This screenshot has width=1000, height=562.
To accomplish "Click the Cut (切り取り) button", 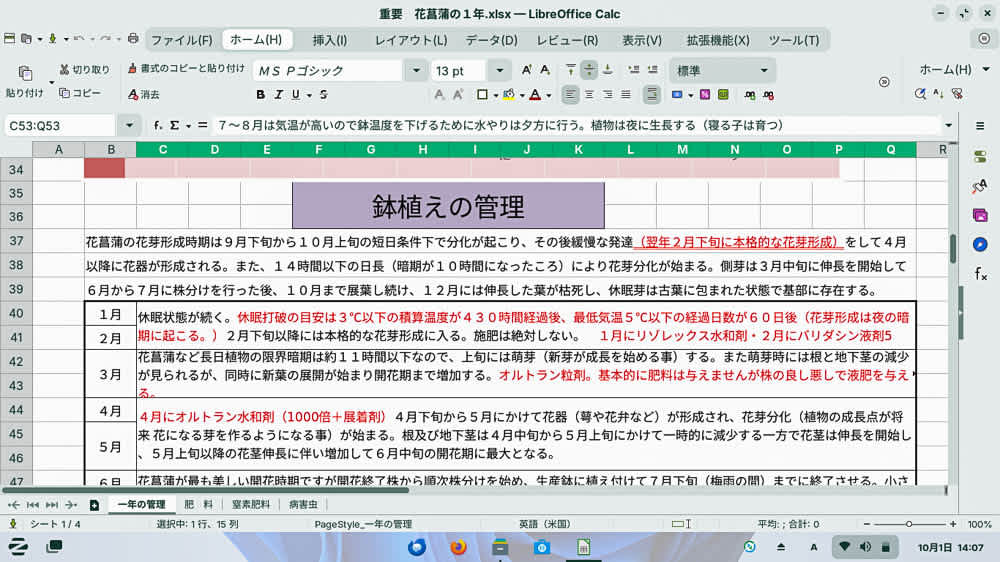I will tap(84, 70).
